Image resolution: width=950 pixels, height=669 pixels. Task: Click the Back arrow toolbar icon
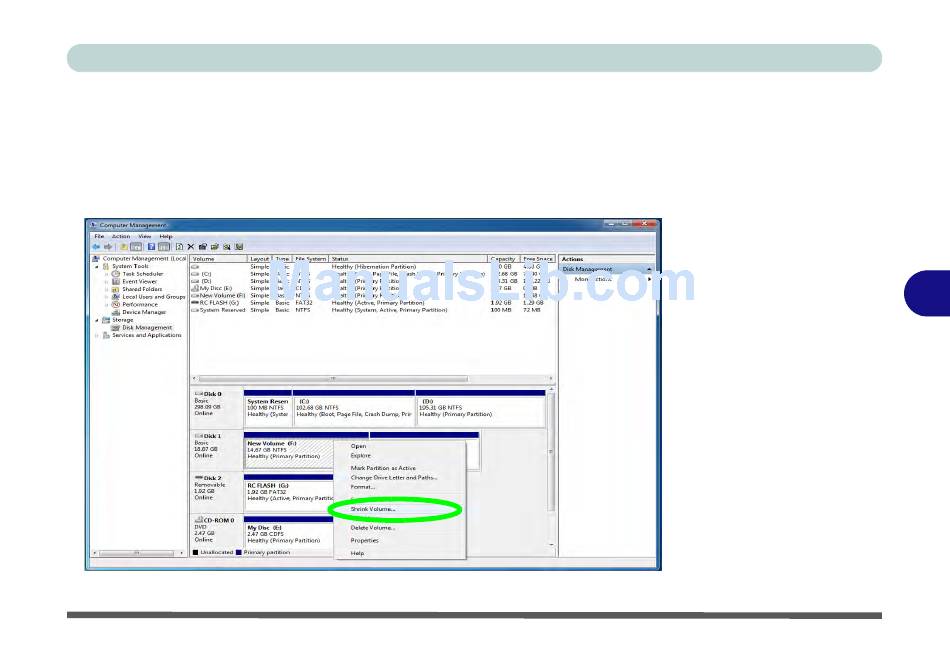click(96, 247)
